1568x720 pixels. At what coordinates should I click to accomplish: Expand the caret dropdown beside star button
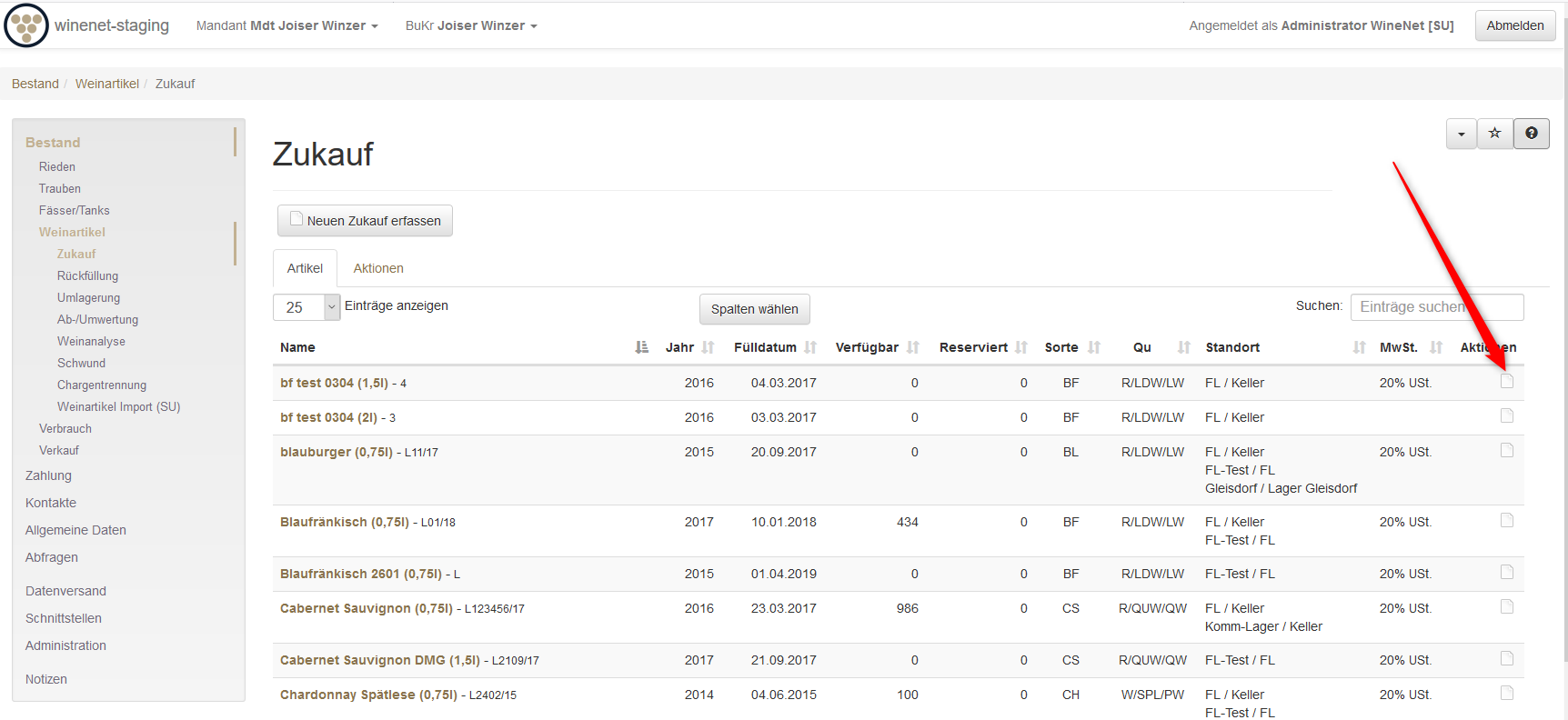click(1462, 134)
